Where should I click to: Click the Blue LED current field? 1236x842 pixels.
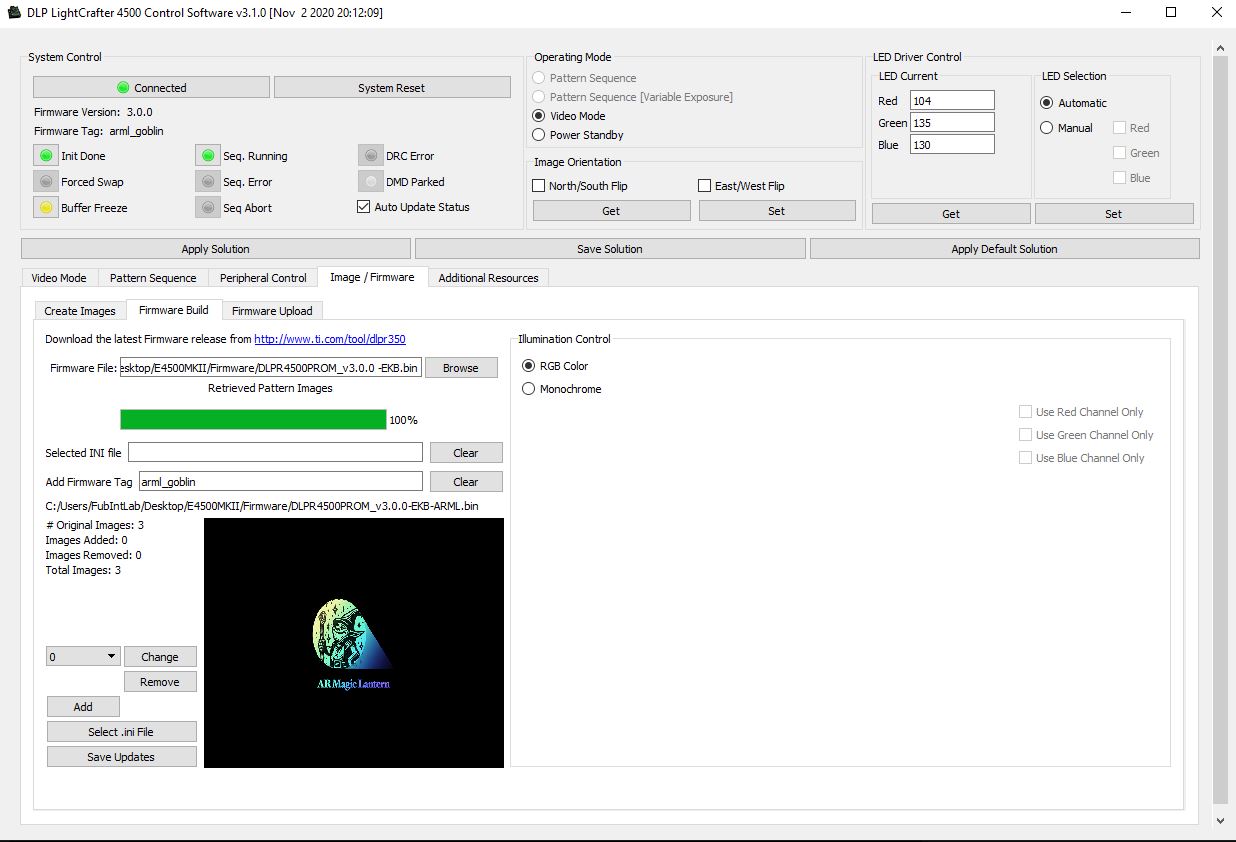click(x=952, y=144)
